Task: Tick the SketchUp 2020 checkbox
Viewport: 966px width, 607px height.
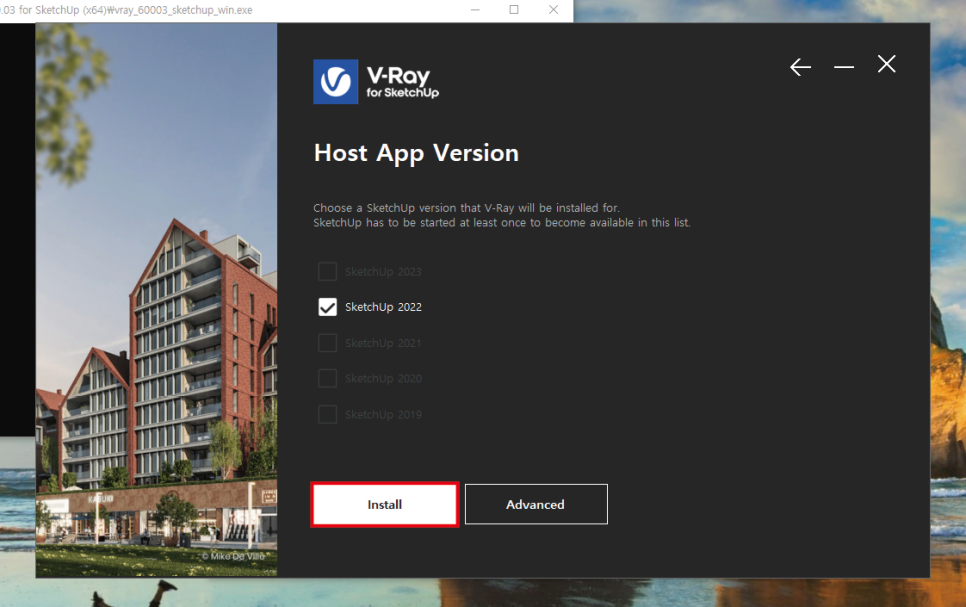Action: (x=328, y=378)
